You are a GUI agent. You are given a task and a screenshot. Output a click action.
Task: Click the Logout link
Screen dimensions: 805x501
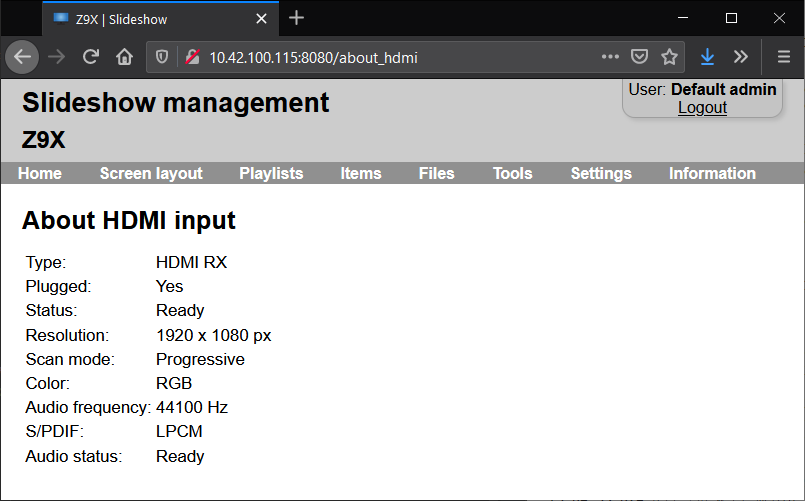[702, 108]
